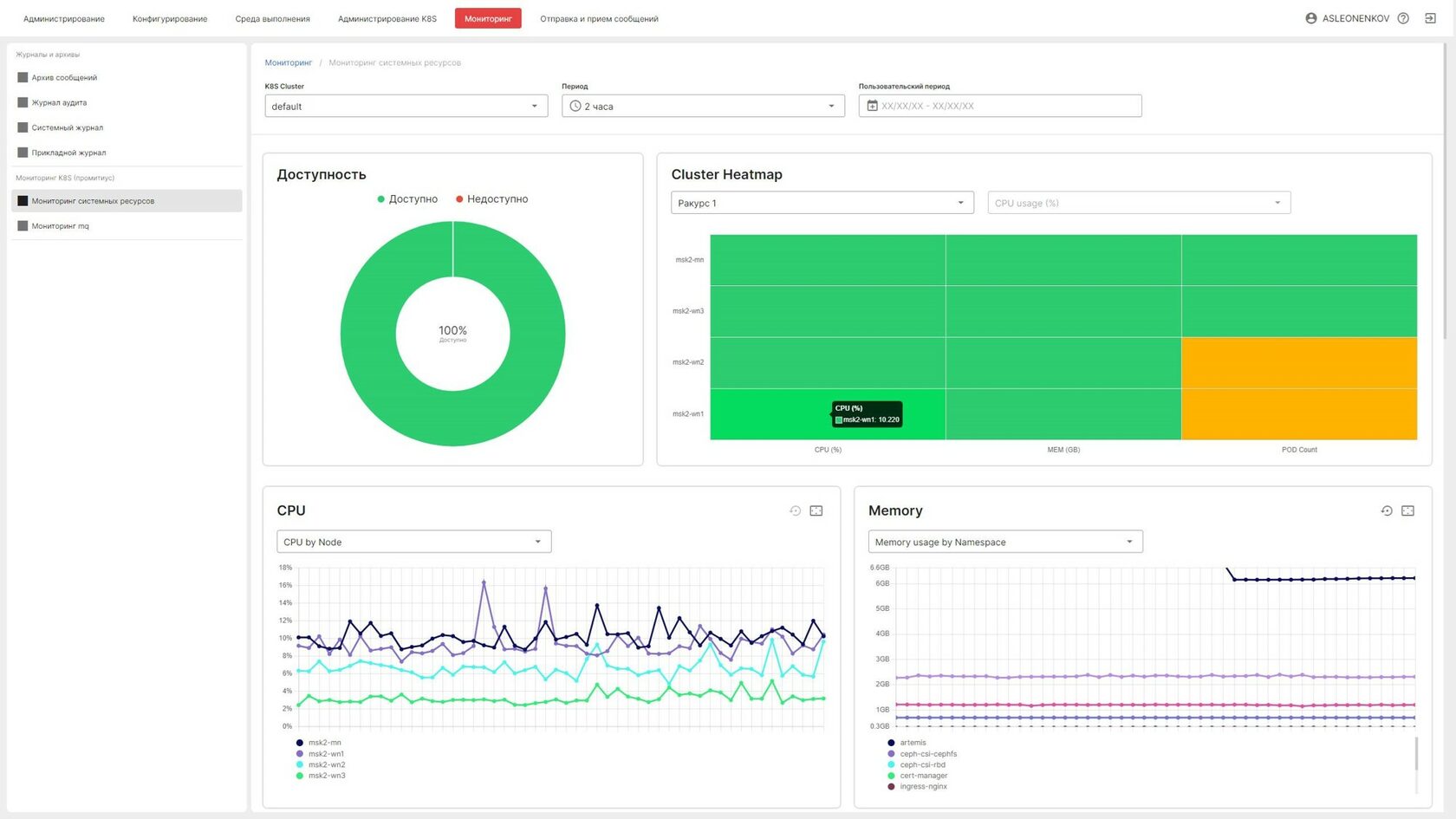Click the clock icon in Период field
Screen dimensions: 1456x819
click(x=575, y=106)
